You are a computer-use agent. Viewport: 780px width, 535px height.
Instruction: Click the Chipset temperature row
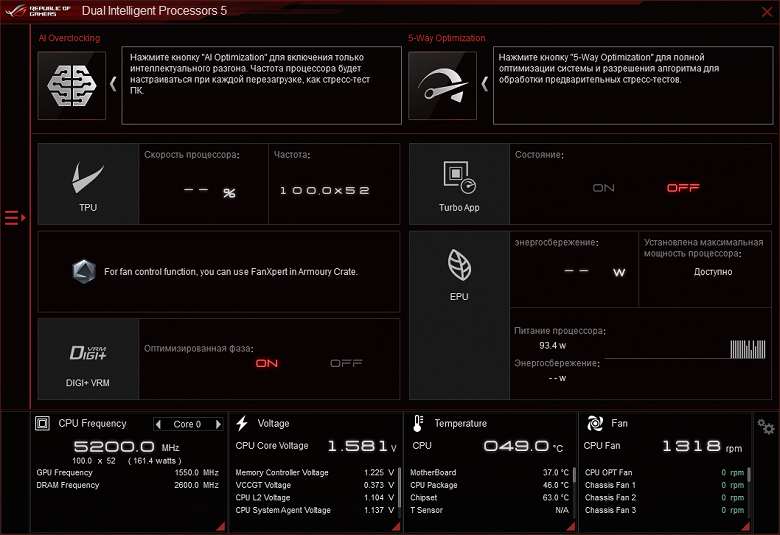(489, 498)
